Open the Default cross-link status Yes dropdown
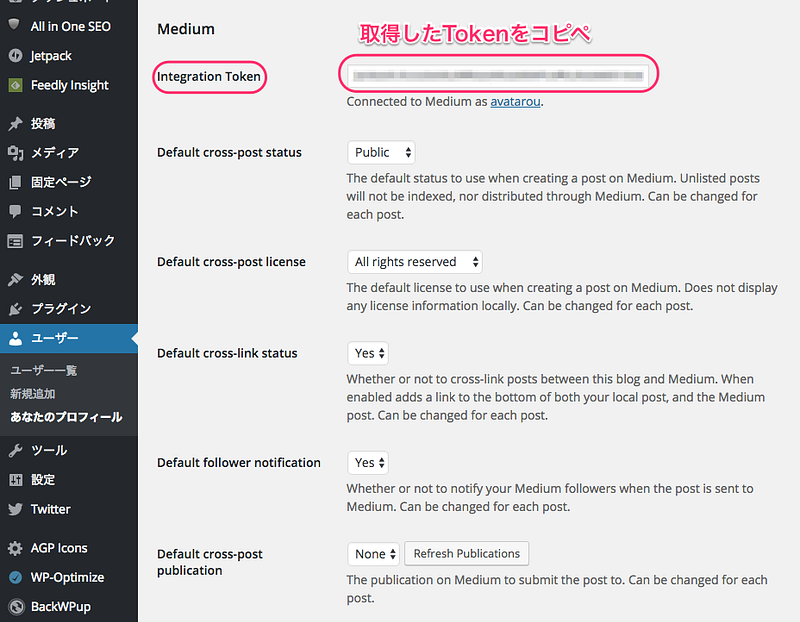Viewport: 800px width, 622px height. click(368, 353)
